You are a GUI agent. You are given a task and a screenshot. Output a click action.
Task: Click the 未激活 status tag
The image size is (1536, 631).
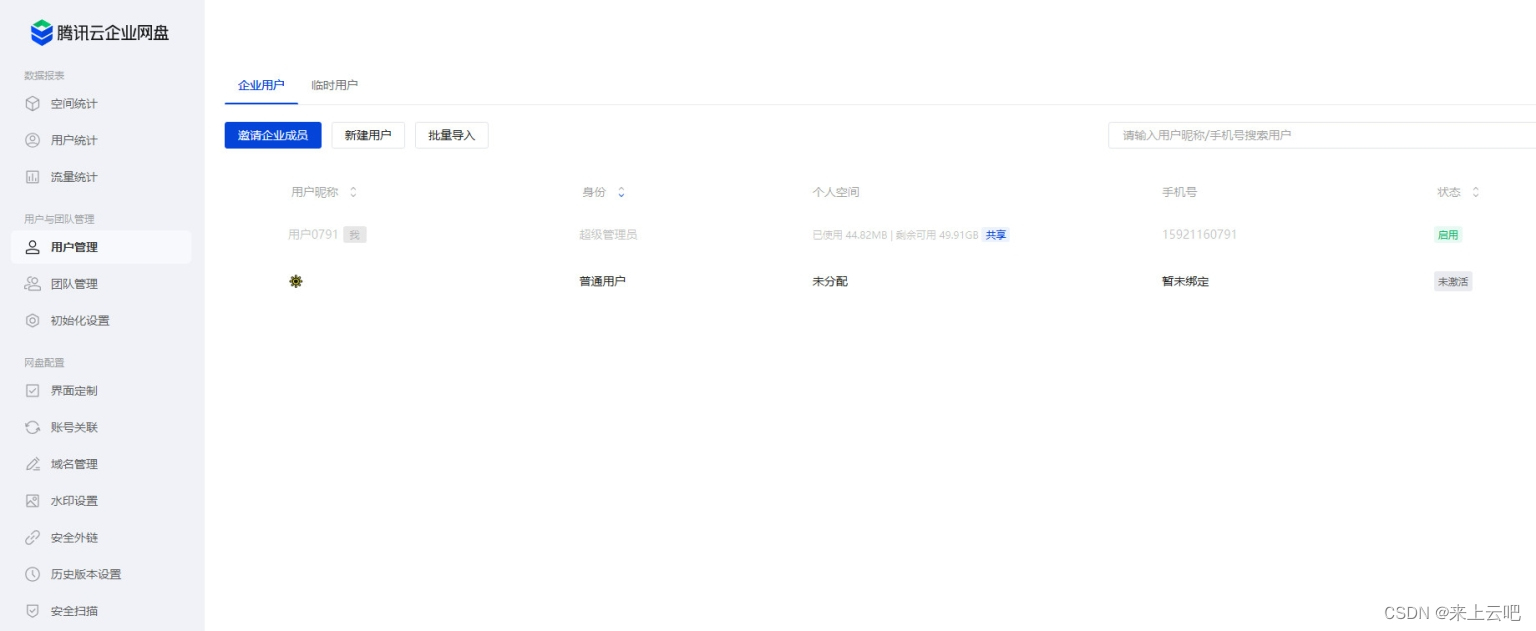coord(1453,282)
